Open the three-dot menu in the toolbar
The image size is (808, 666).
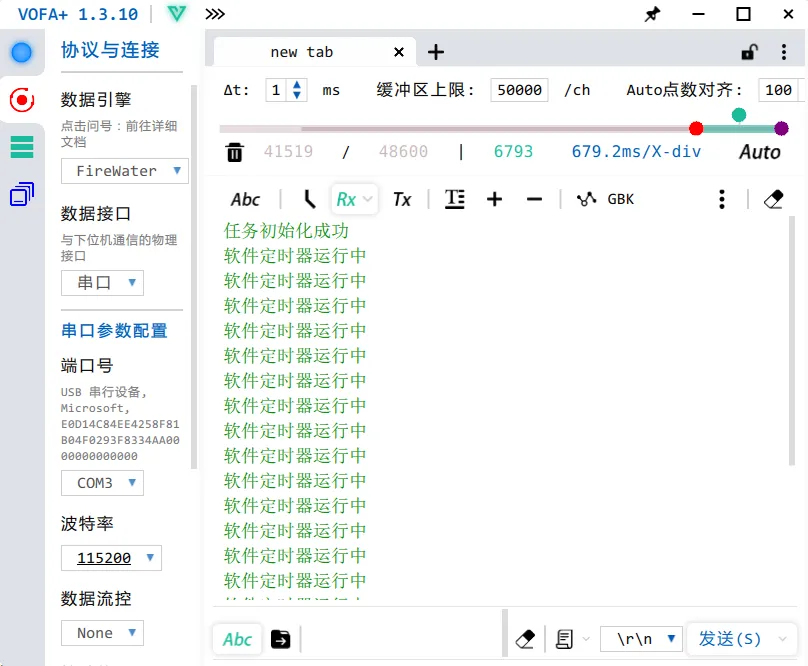pyautogui.click(x=722, y=199)
